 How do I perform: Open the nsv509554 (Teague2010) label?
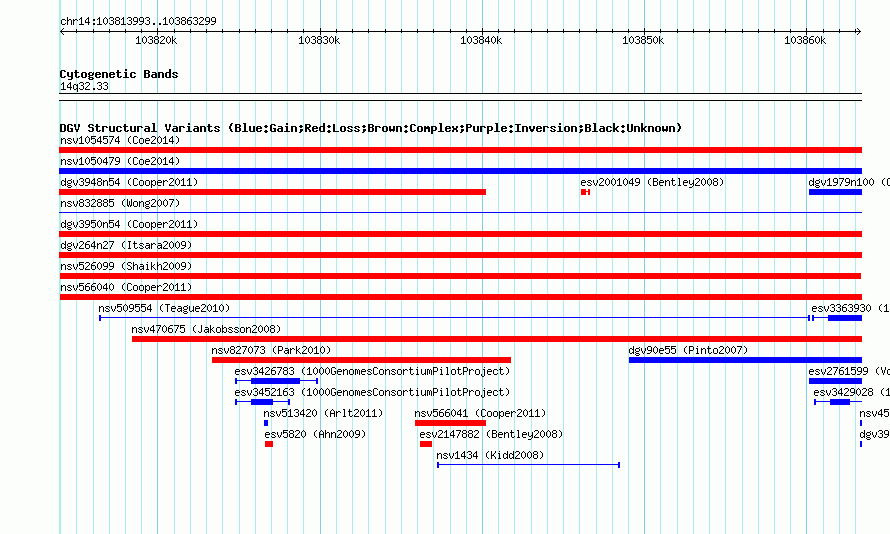(x=164, y=308)
